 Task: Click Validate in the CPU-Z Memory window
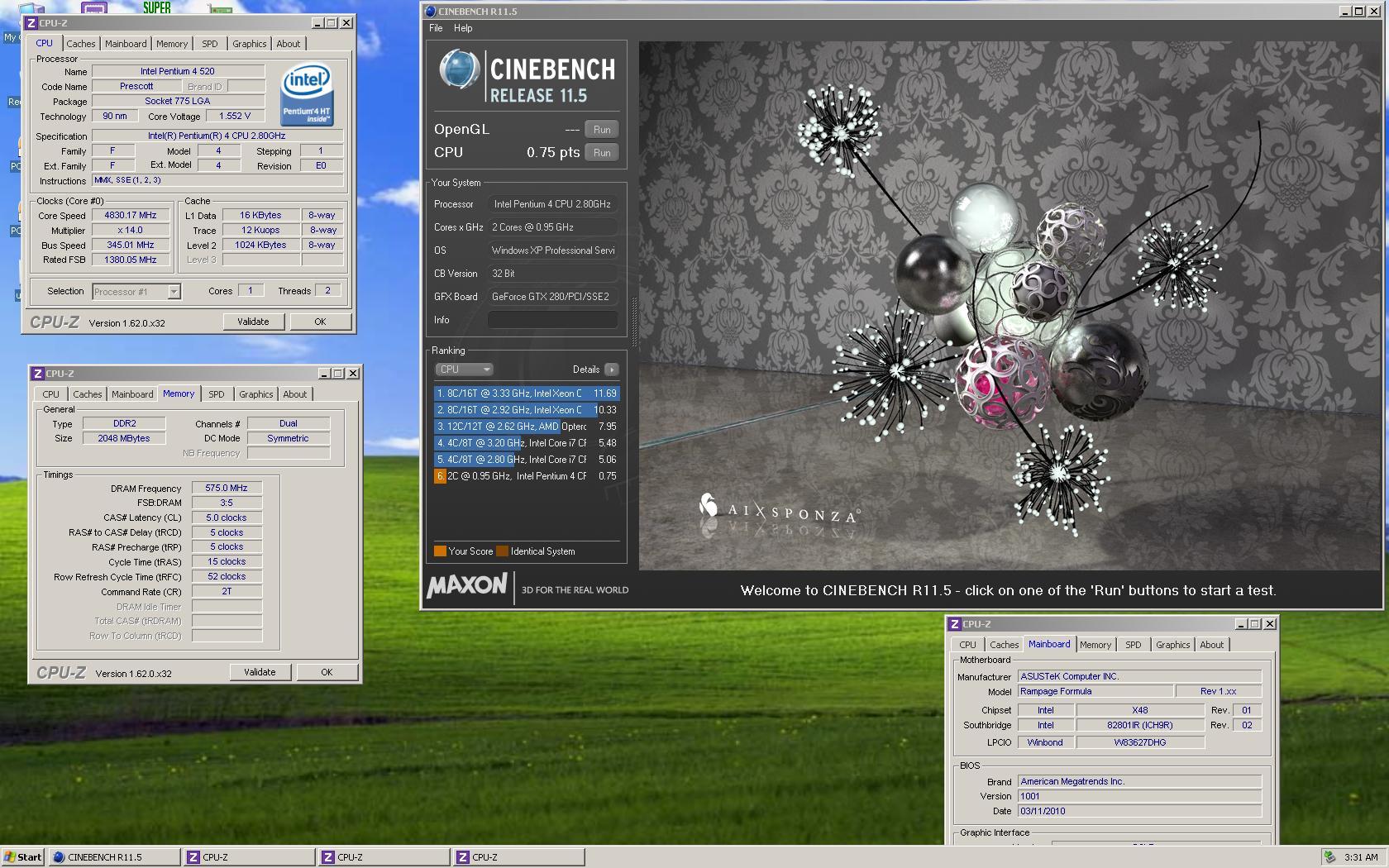pyautogui.click(x=260, y=672)
